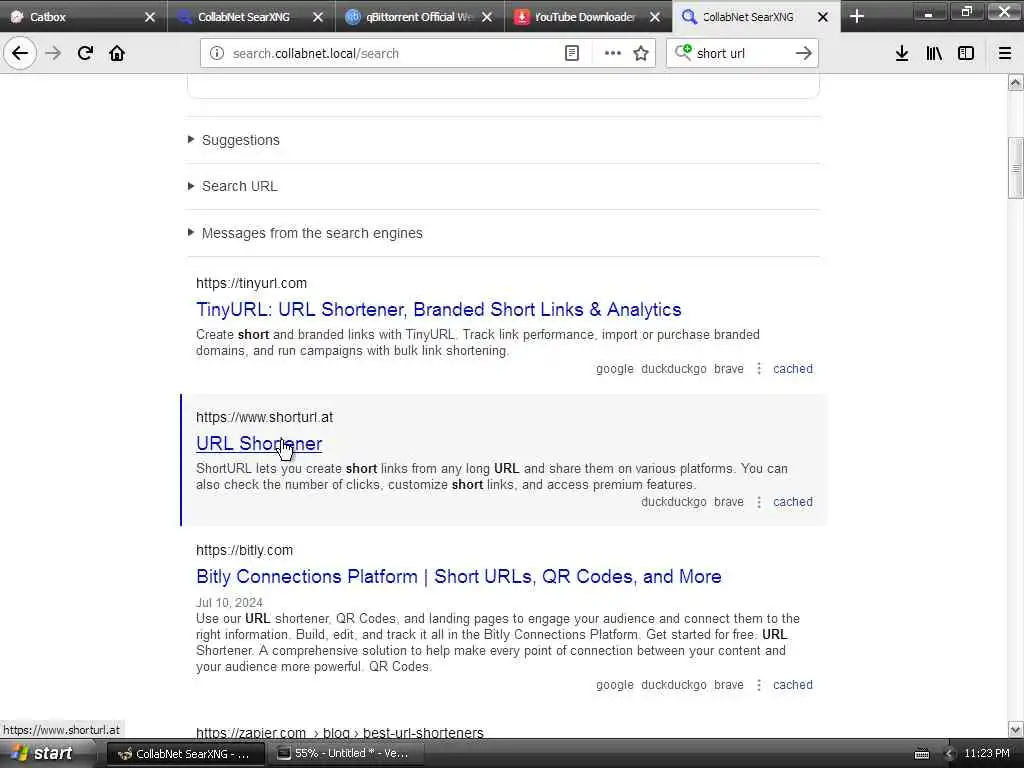Click the 11:23 PM taskbar clock

pyautogui.click(x=987, y=754)
